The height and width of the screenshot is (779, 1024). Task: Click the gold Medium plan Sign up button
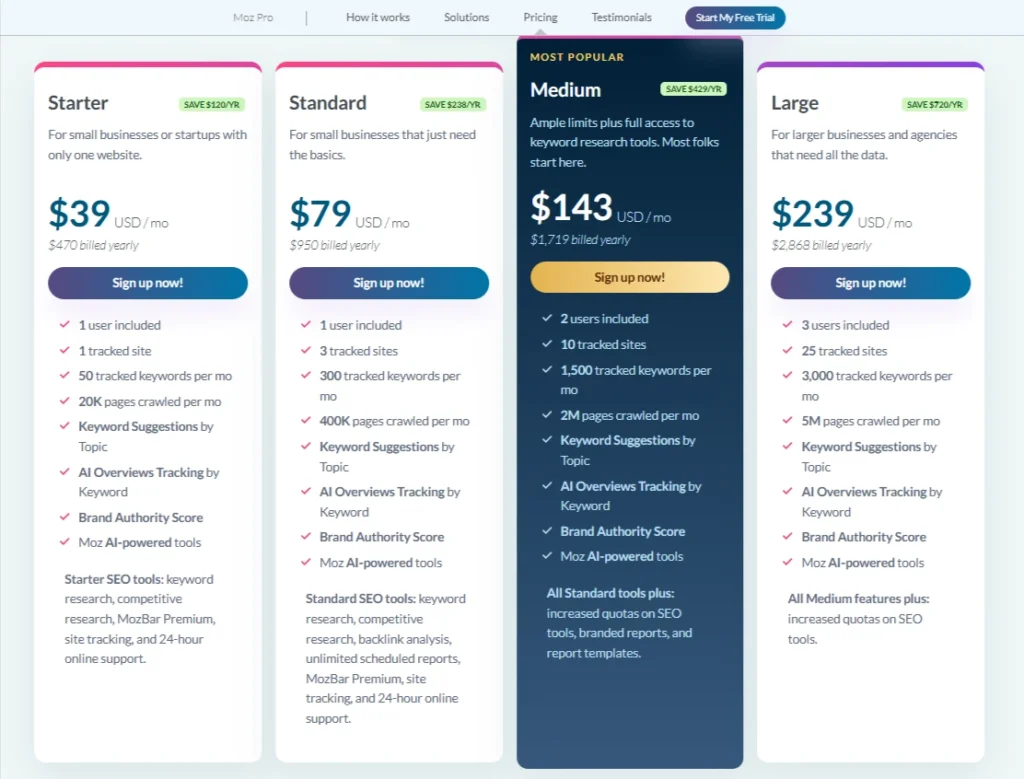click(x=630, y=277)
